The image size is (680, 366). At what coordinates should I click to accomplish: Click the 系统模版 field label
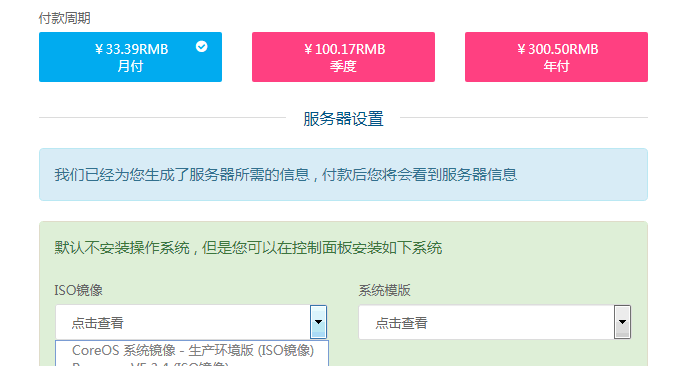coord(384,290)
